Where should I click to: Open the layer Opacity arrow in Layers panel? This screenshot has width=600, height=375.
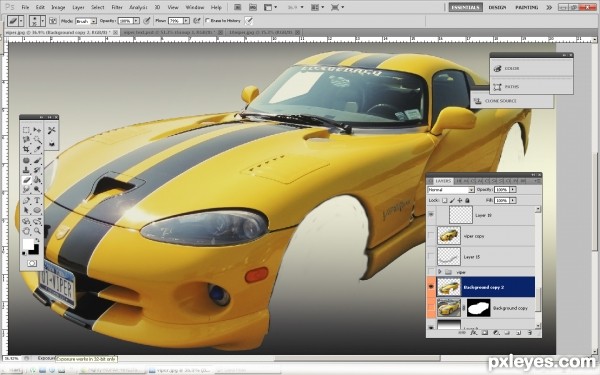(513, 190)
